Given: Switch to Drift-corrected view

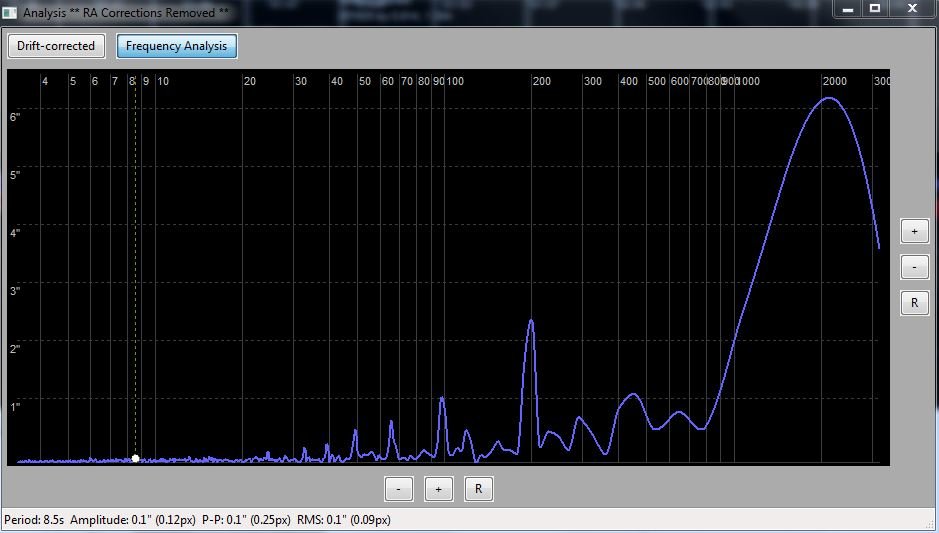Looking at the screenshot, I should (x=56, y=46).
